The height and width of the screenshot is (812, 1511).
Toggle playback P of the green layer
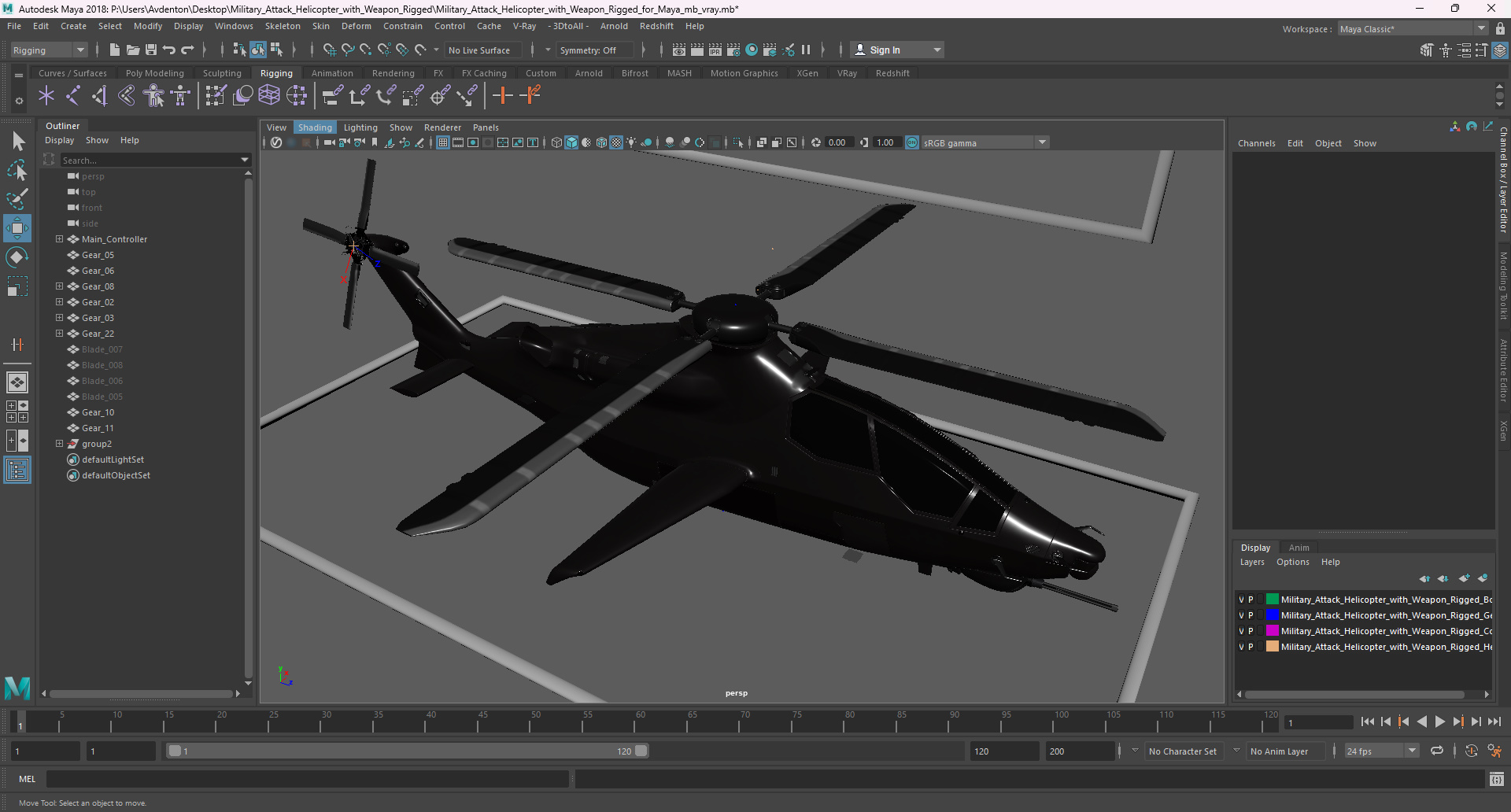point(1251,600)
